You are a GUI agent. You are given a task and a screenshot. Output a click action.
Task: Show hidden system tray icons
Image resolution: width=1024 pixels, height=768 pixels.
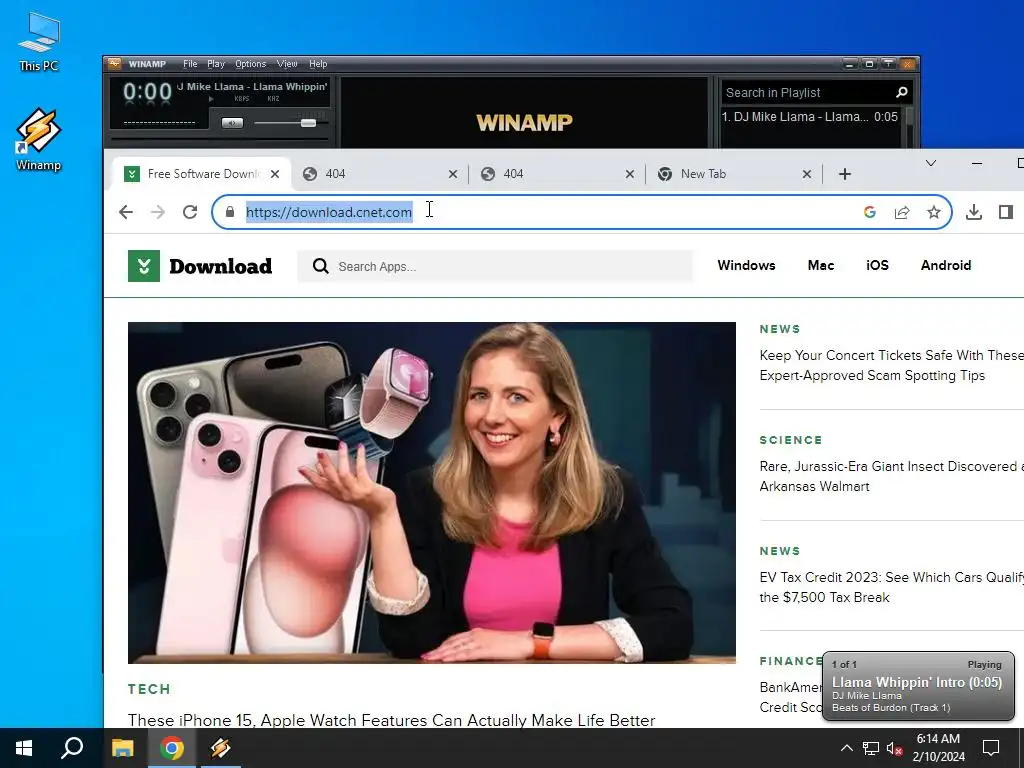click(846, 748)
